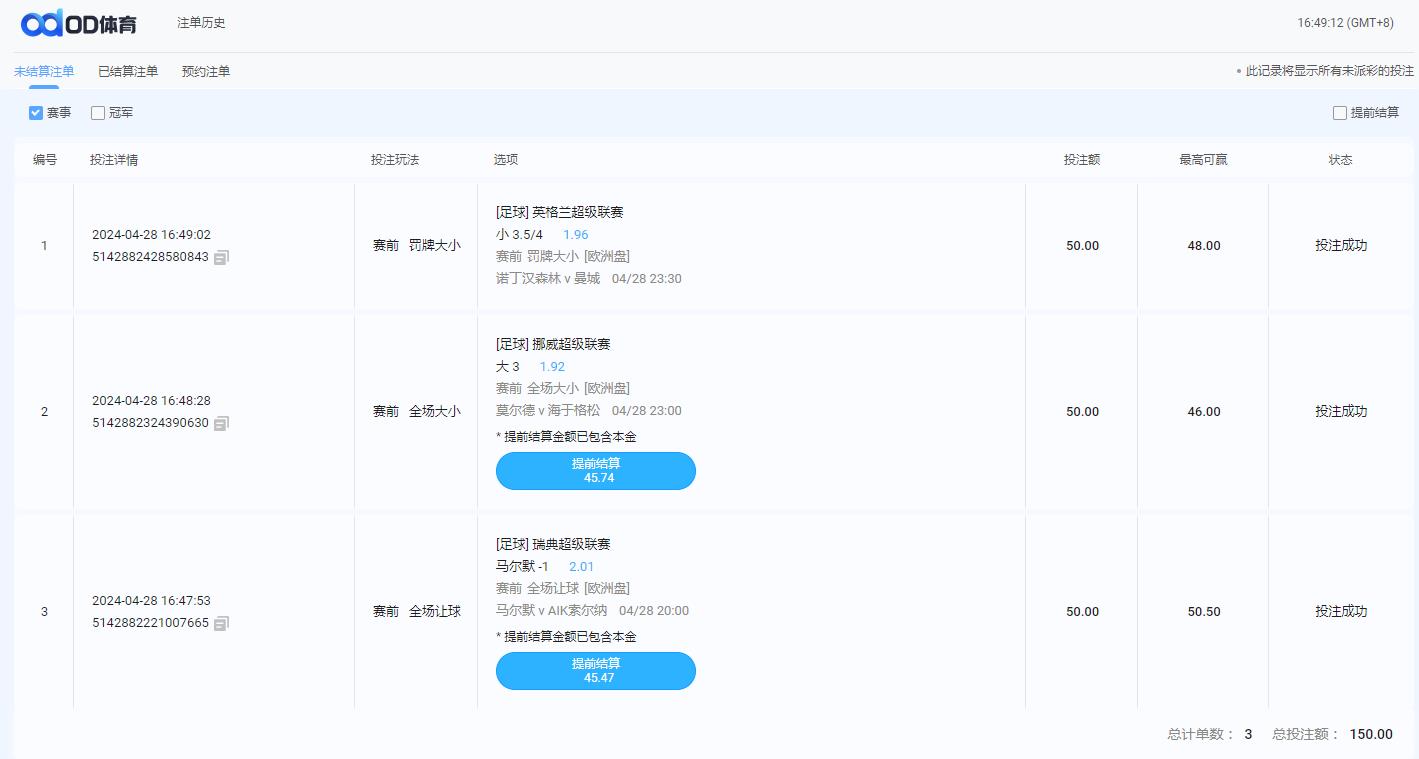
Task: Open the 未结算注单 tab
Action: pos(44,72)
